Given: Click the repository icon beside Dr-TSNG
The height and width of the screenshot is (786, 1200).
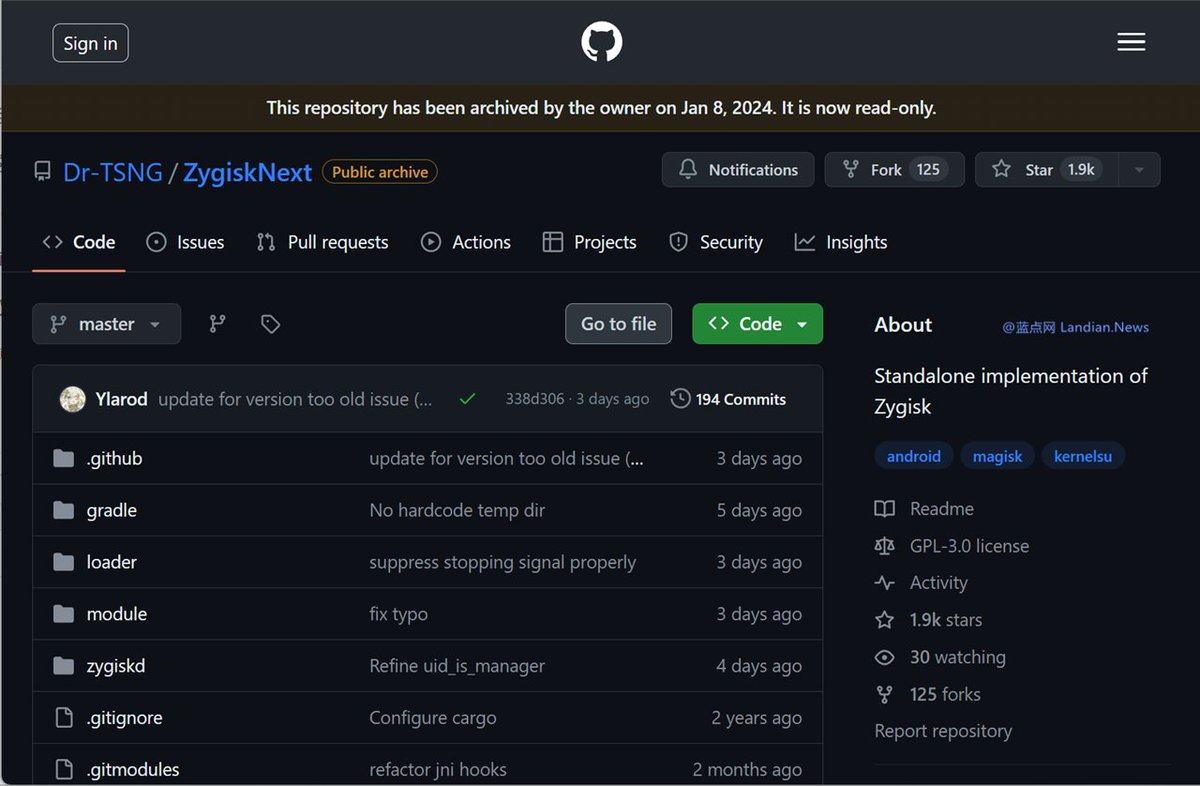Looking at the screenshot, I should pos(42,172).
